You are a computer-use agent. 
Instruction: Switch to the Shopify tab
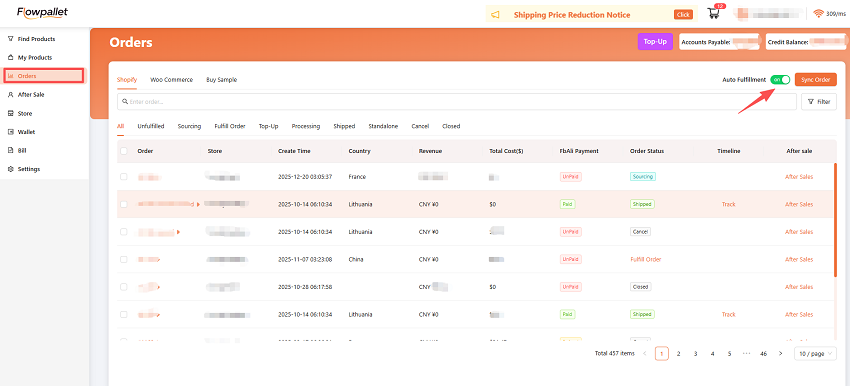tap(127, 80)
